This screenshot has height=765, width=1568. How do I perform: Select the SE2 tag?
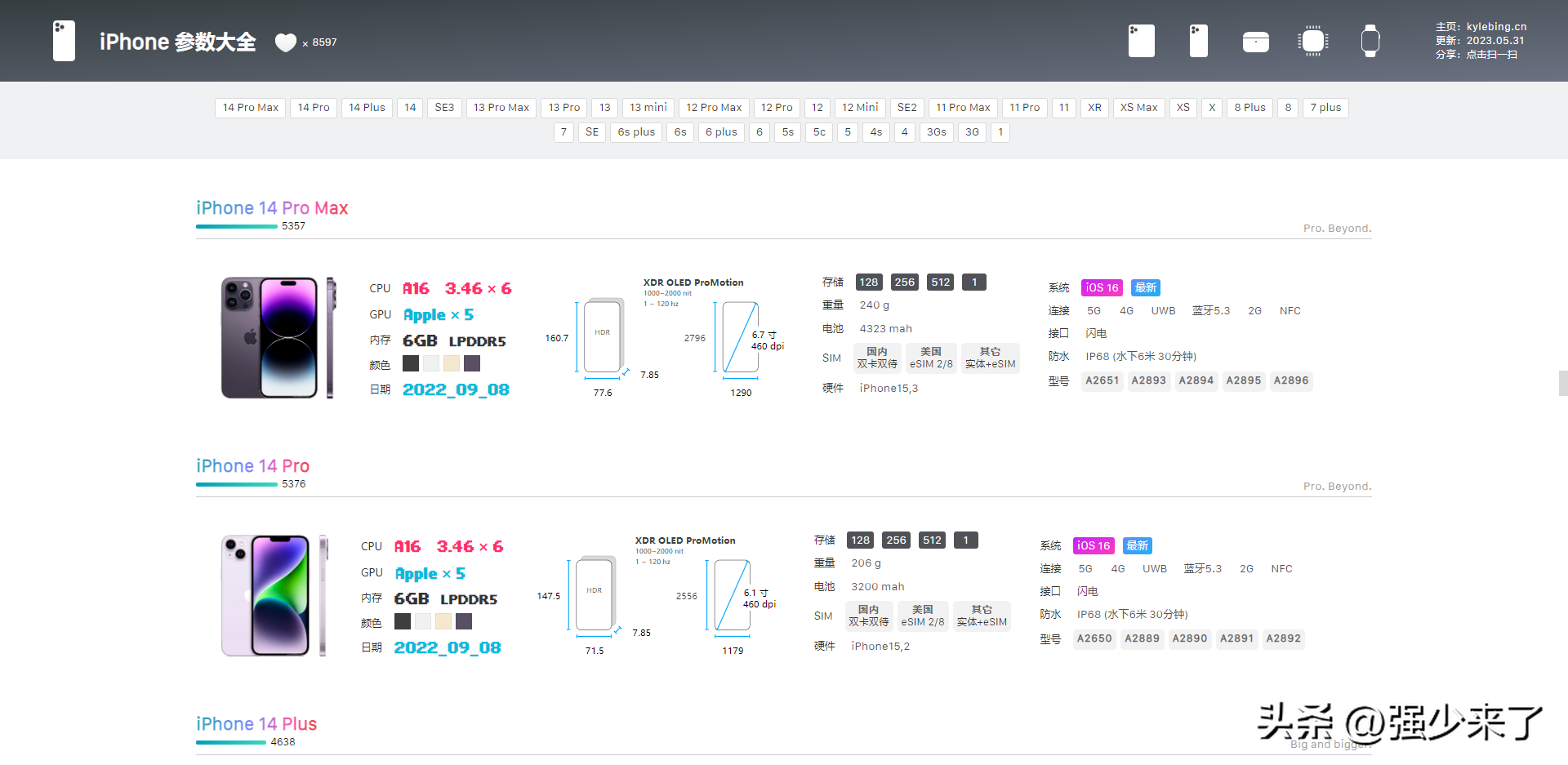tap(906, 108)
